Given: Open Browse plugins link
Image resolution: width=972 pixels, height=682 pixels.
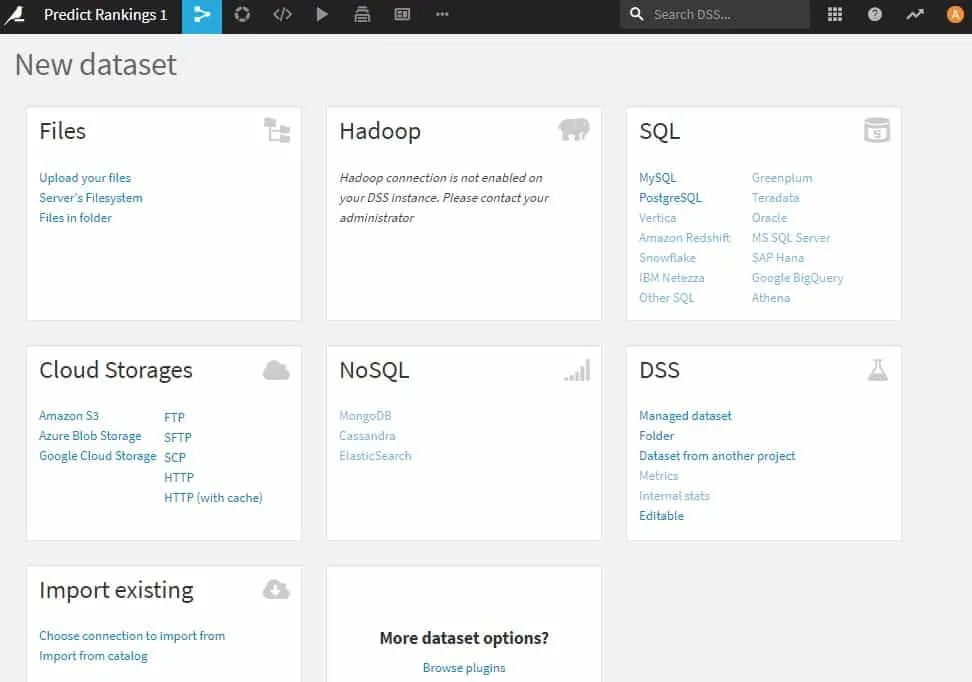Looking at the screenshot, I should (464, 668).
